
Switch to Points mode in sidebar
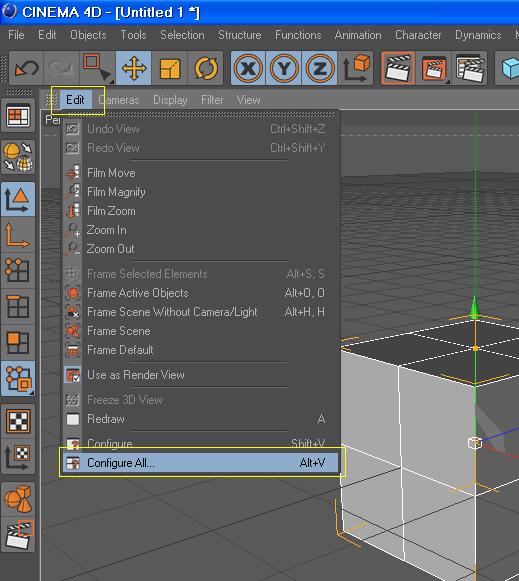[18, 271]
